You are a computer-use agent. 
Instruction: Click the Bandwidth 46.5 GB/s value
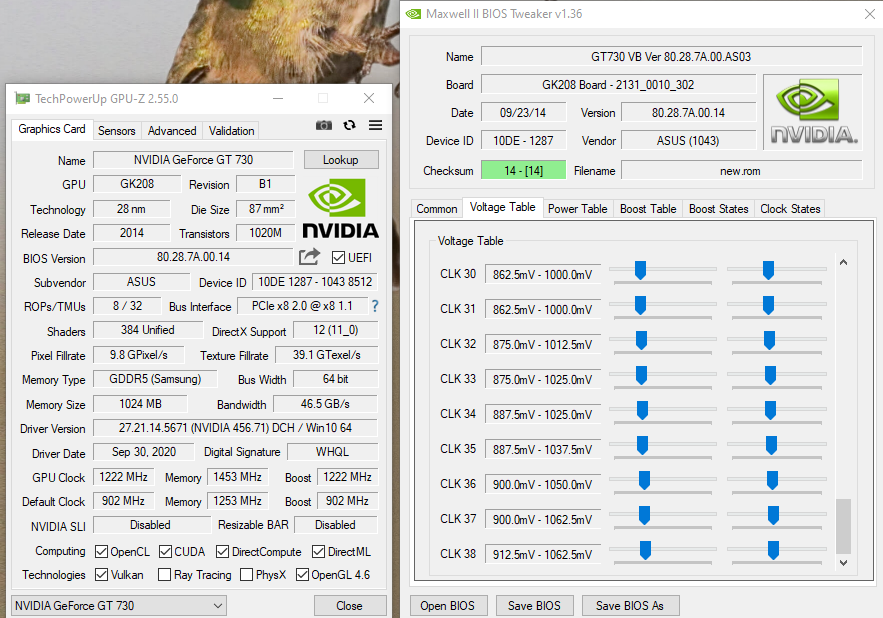click(325, 404)
